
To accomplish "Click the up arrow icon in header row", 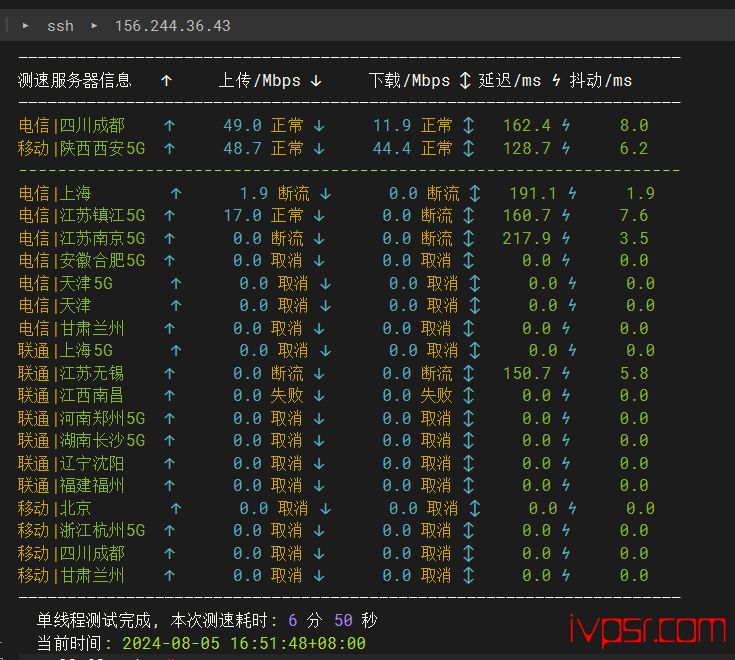I will (x=166, y=81).
